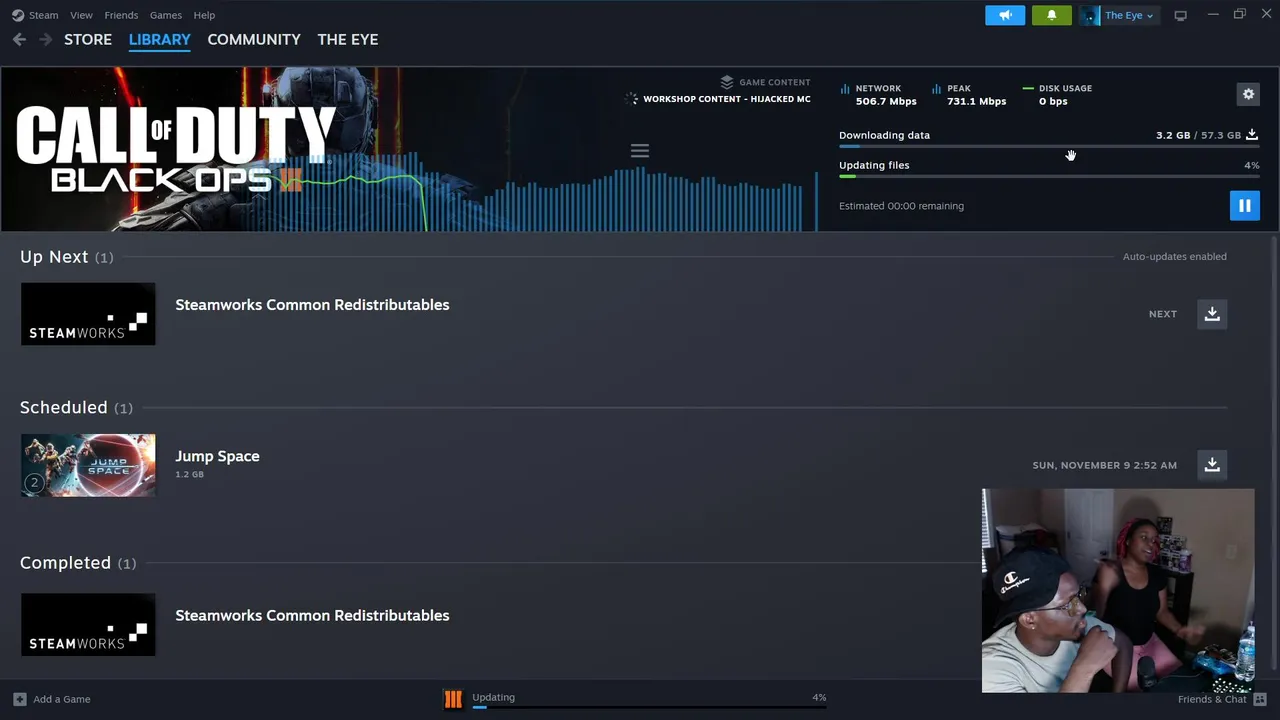Click download icon next to NEXT for Steamworks
1280x720 pixels.
[1212, 314]
